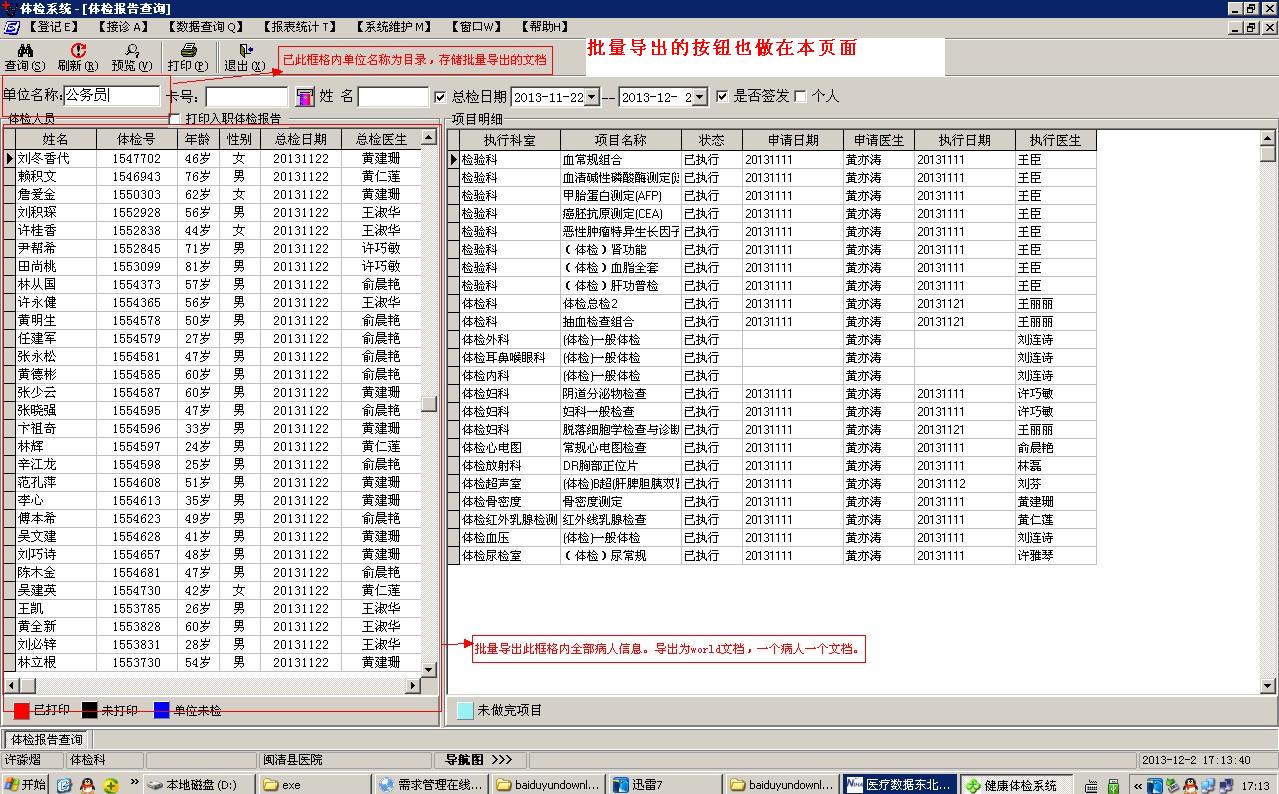
Task: Click the cyan 未做完项目 legend swatch
Action: click(464, 711)
